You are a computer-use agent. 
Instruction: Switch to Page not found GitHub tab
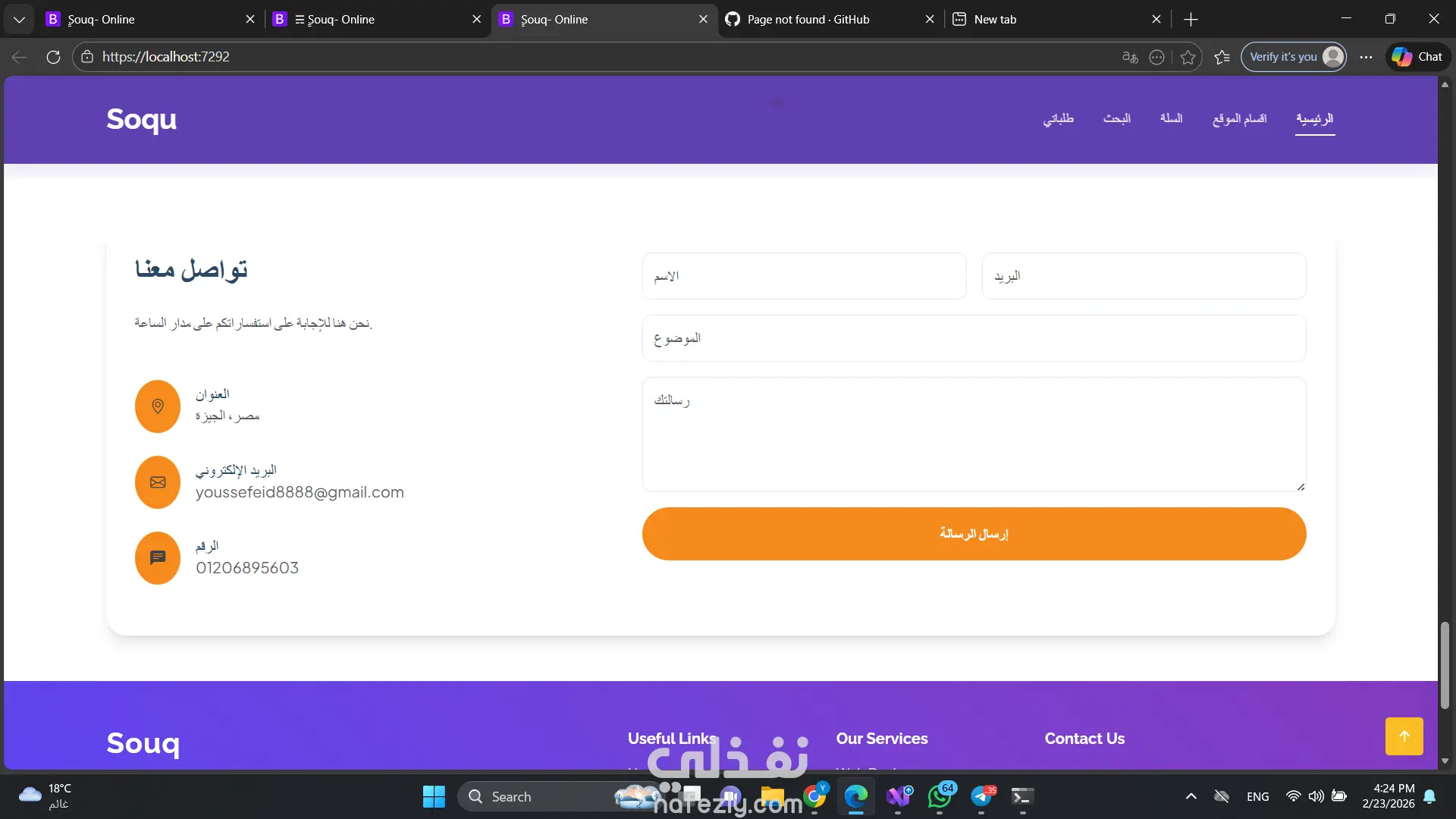pos(808,19)
